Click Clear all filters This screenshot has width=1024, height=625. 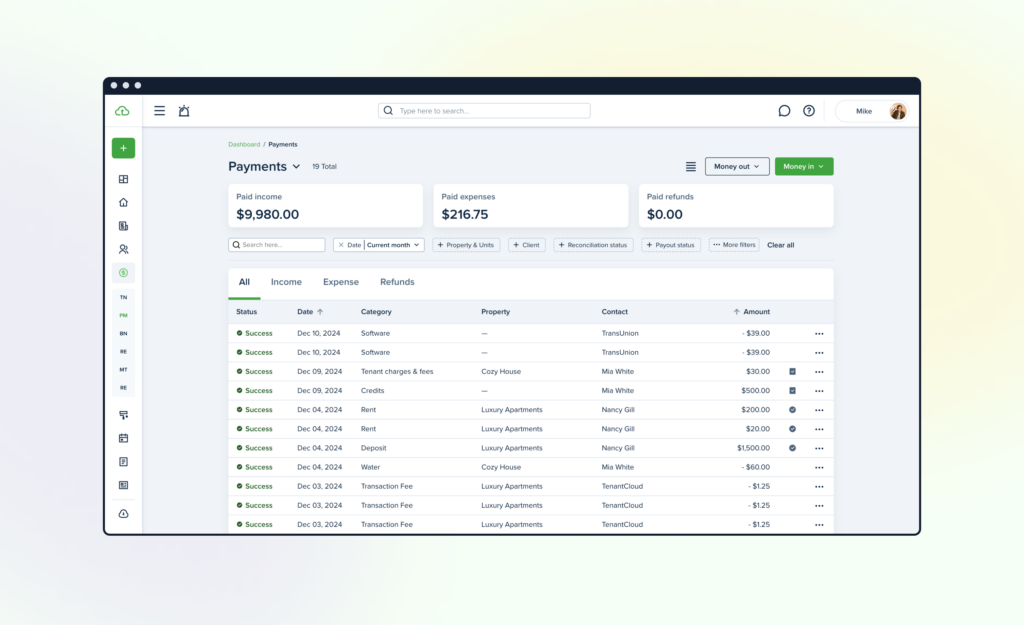780,245
